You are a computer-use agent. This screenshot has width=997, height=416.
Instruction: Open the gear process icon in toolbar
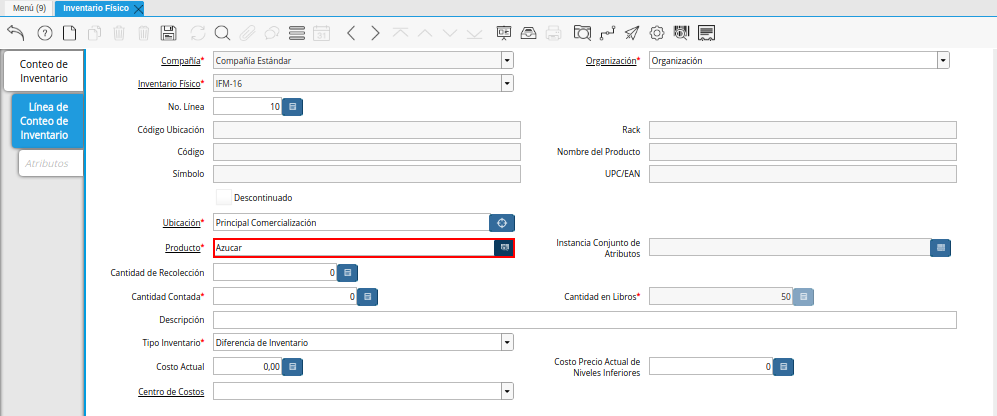(657, 33)
